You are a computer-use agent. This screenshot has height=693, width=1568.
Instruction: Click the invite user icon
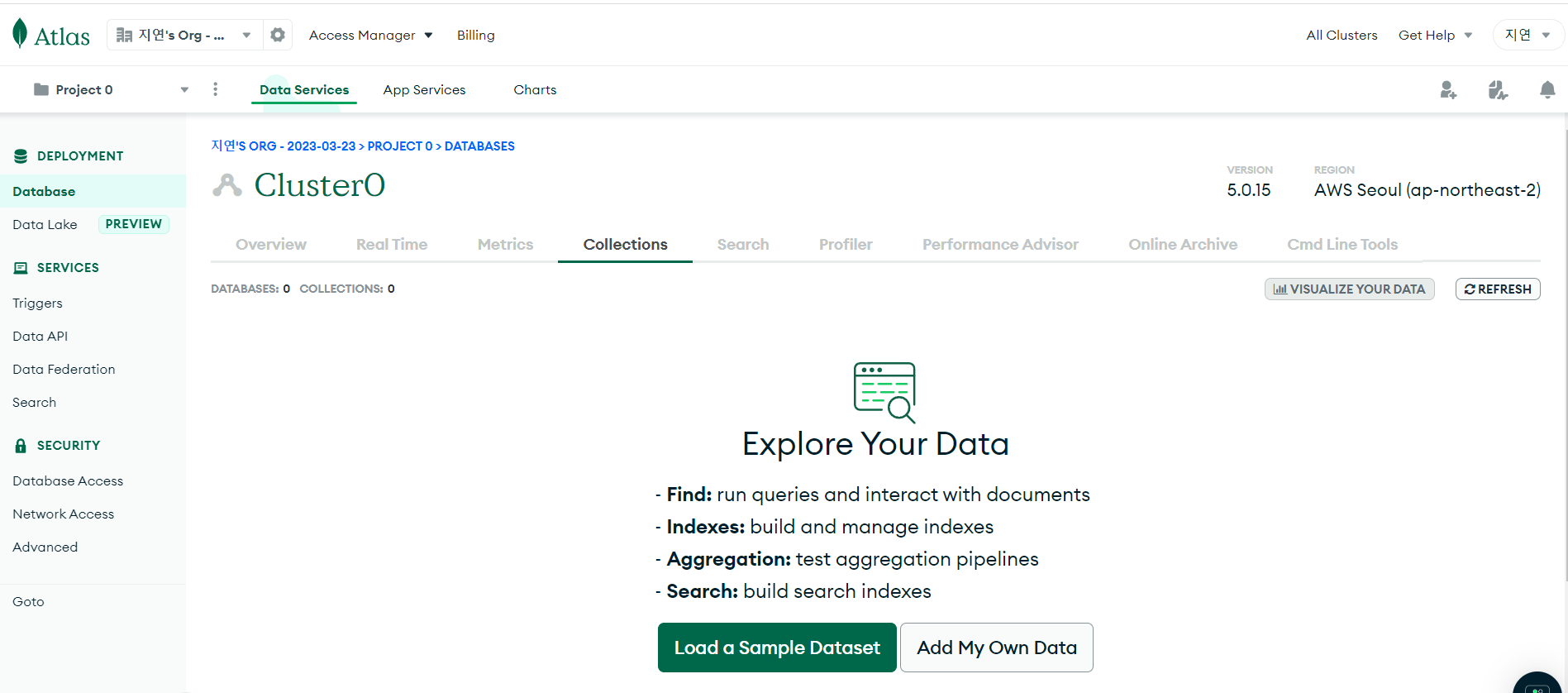tap(1448, 89)
